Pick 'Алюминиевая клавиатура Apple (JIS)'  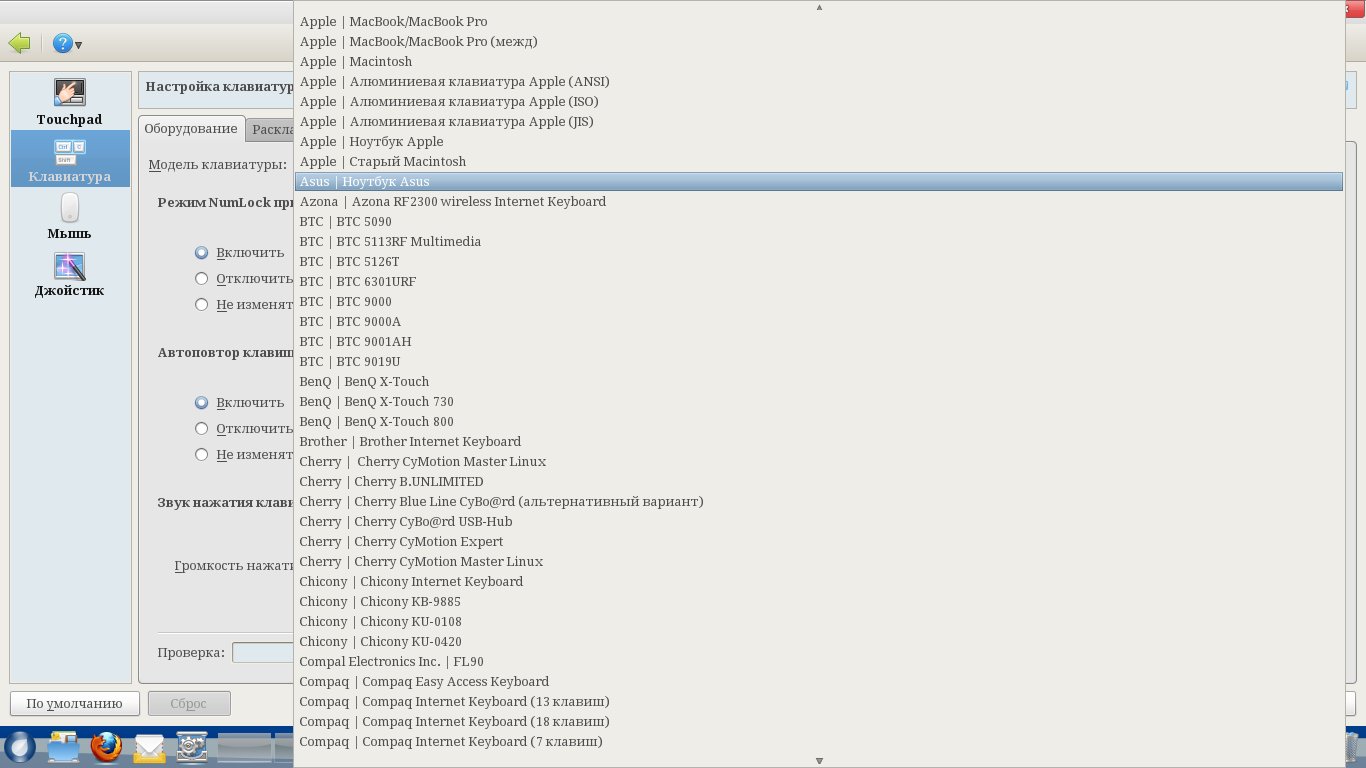point(819,122)
